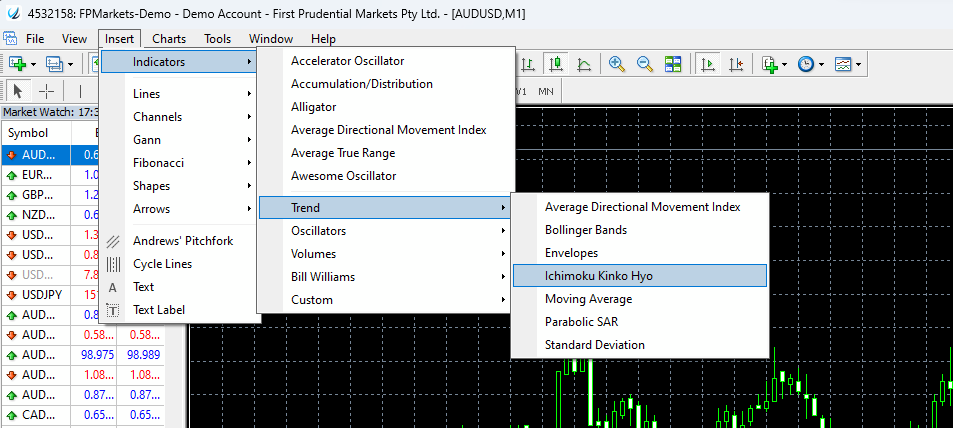Select the crosshair cursor tool
The height and width of the screenshot is (428, 953).
click(46, 90)
